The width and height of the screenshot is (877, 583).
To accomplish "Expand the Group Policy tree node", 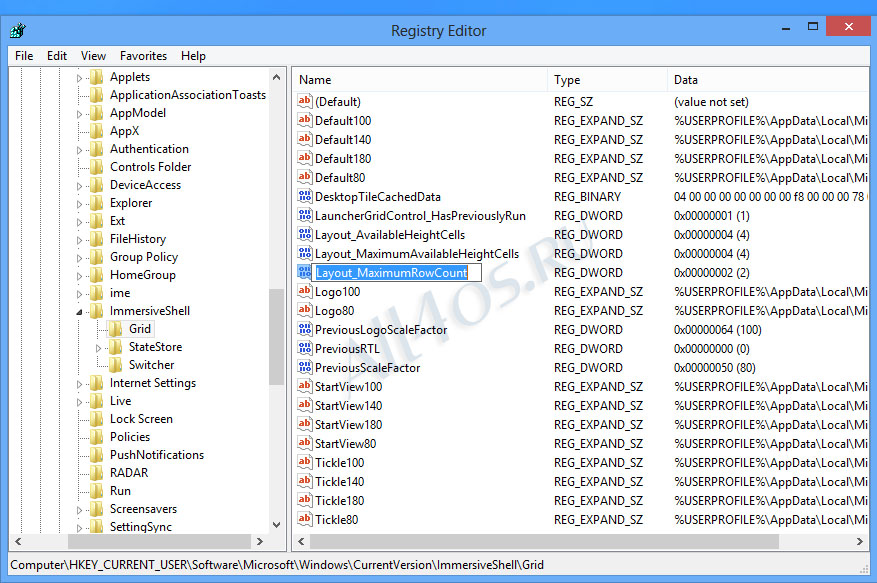I will [79, 258].
